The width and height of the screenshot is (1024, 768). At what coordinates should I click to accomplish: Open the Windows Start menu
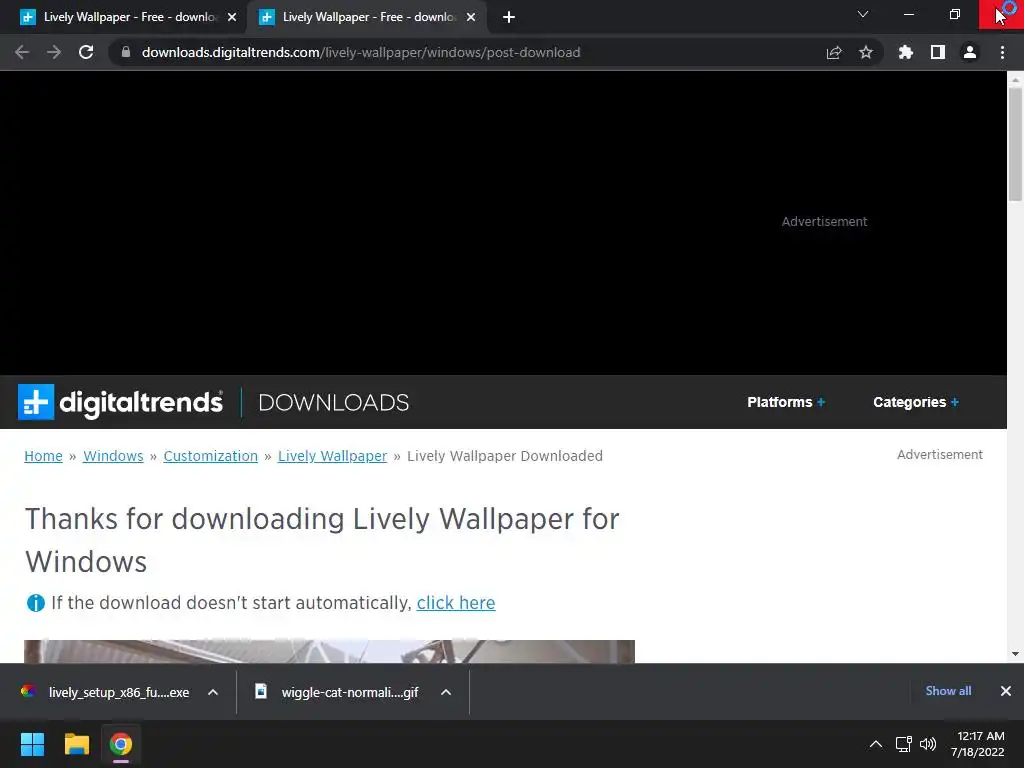pyautogui.click(x=32, y=744)
